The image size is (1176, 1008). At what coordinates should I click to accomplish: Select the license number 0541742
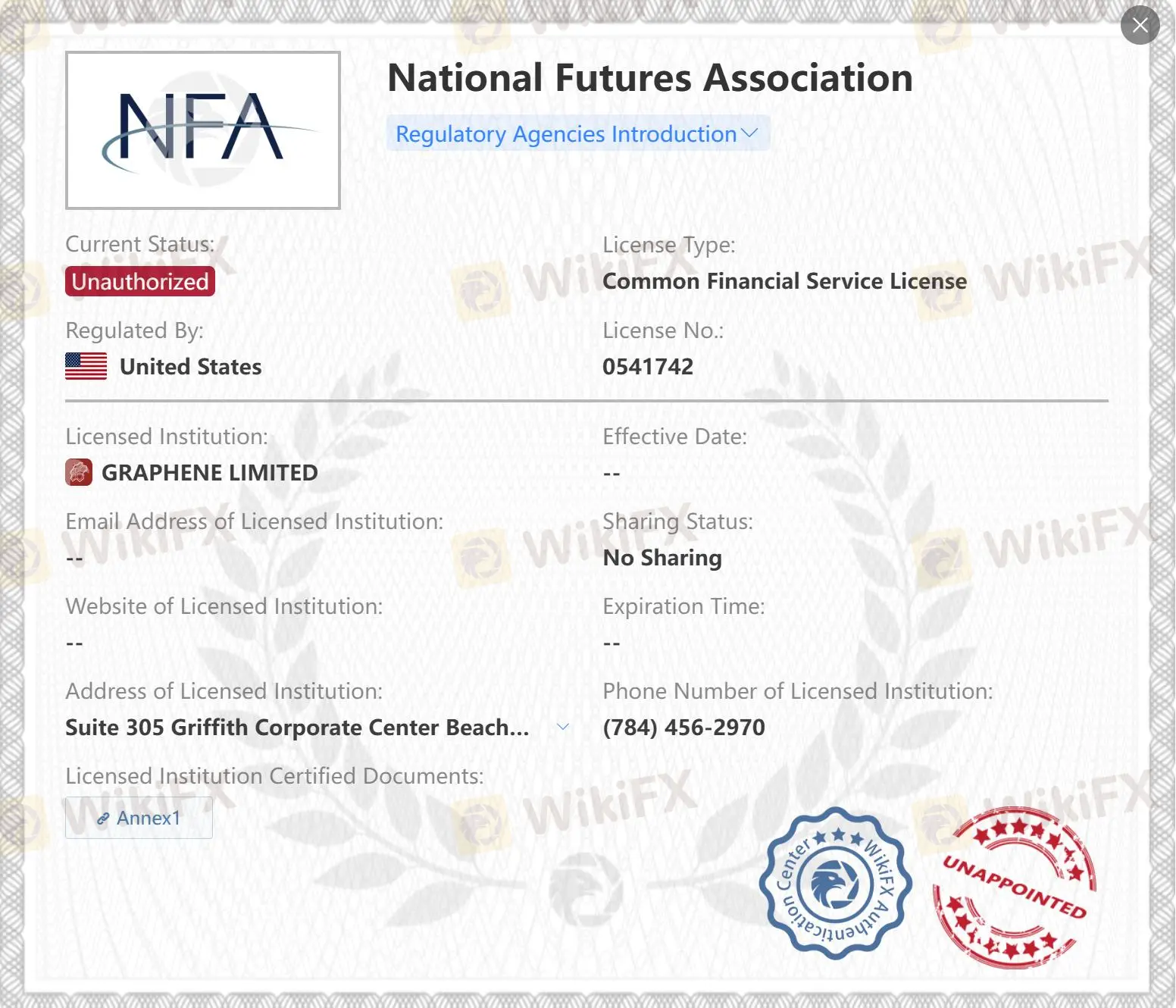pyautogui.click(x=648, y=366)
